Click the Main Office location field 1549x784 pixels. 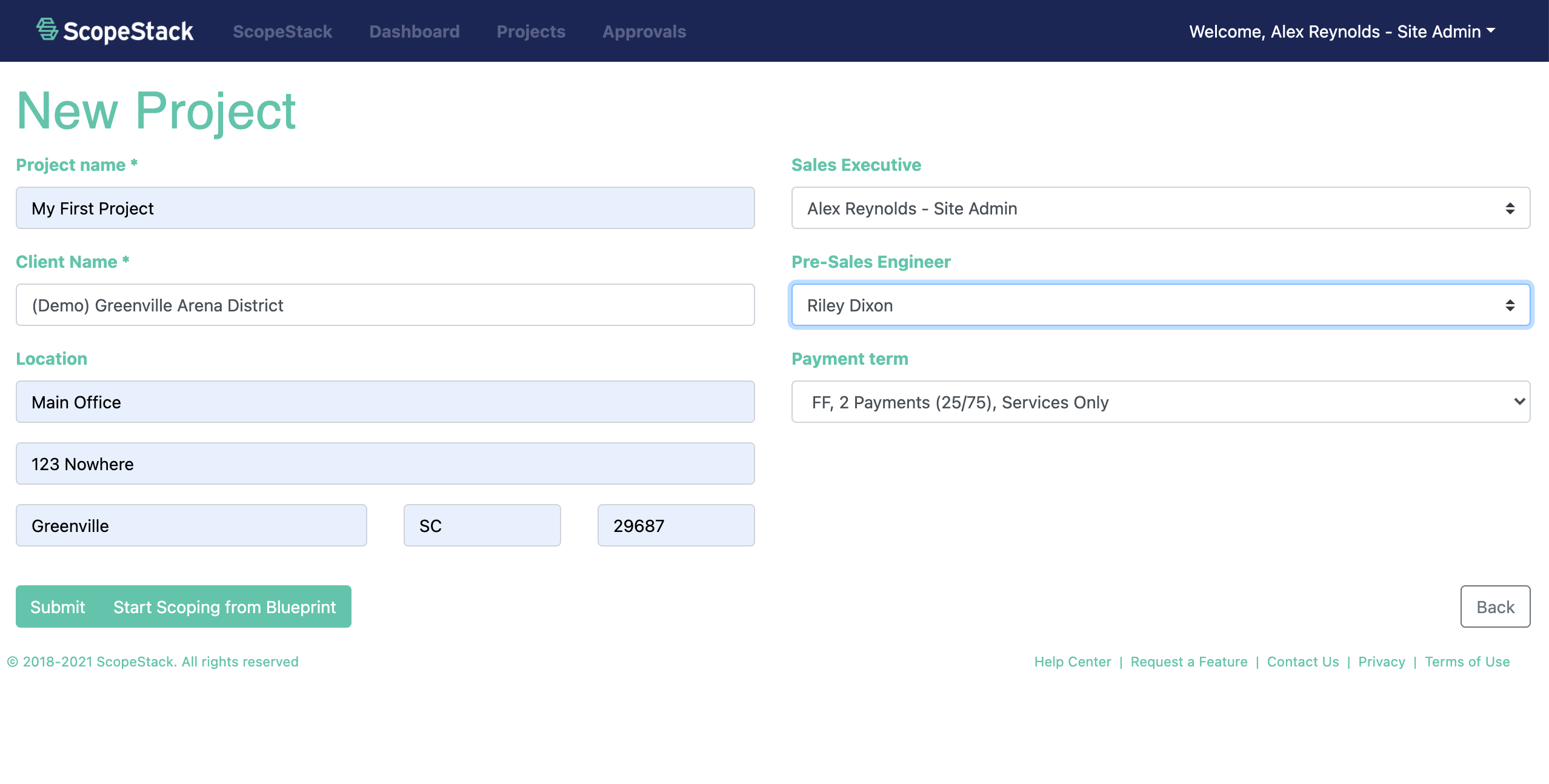click(385, 402)
